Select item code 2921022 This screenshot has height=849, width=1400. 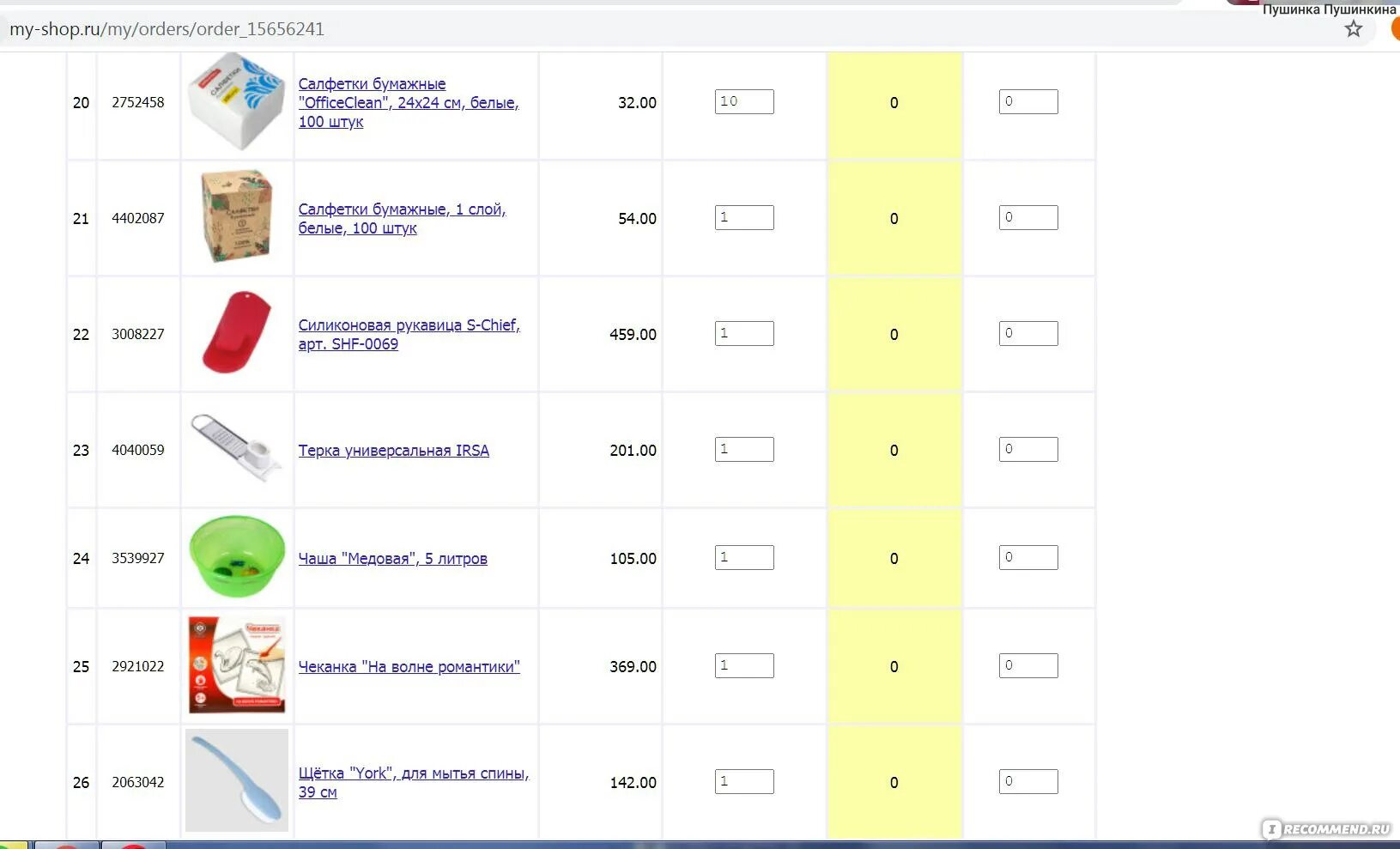138,666
